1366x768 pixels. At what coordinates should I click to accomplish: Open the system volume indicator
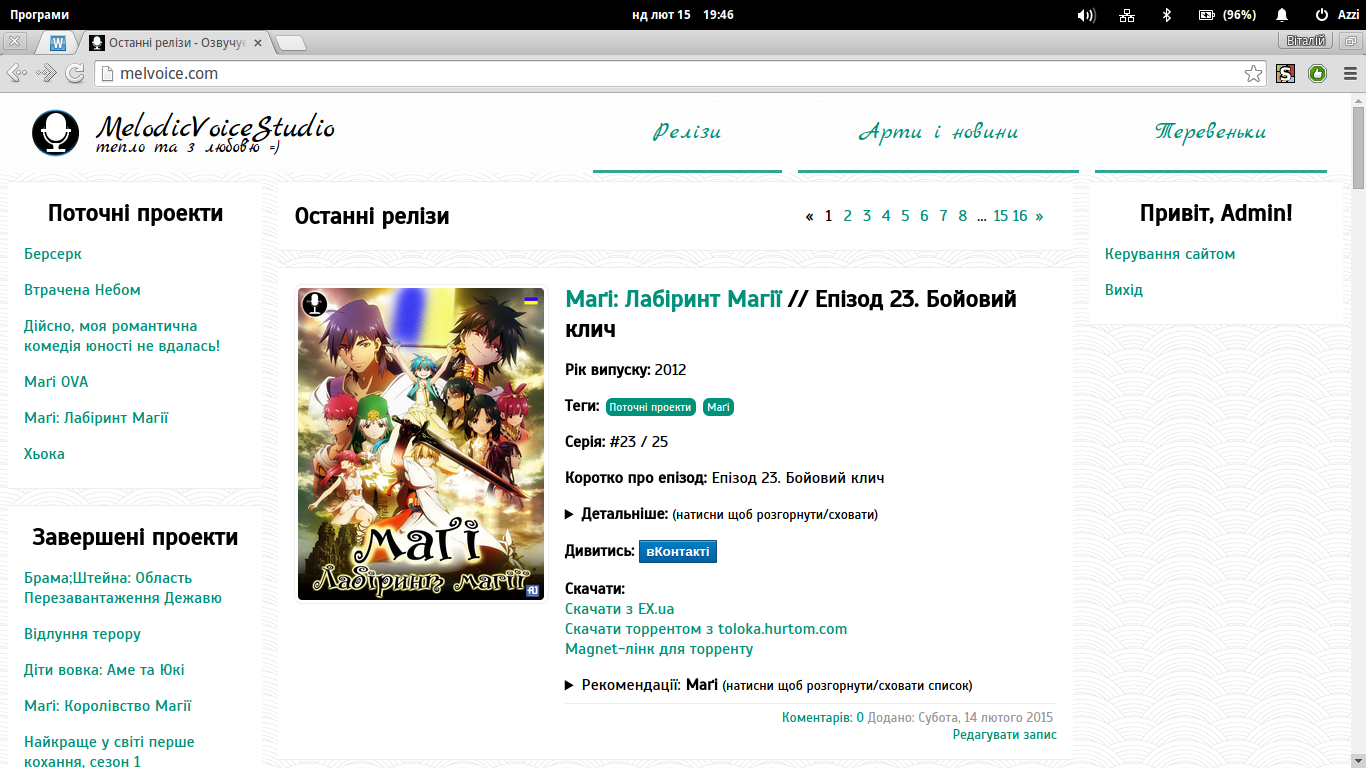pos(1086,15)
